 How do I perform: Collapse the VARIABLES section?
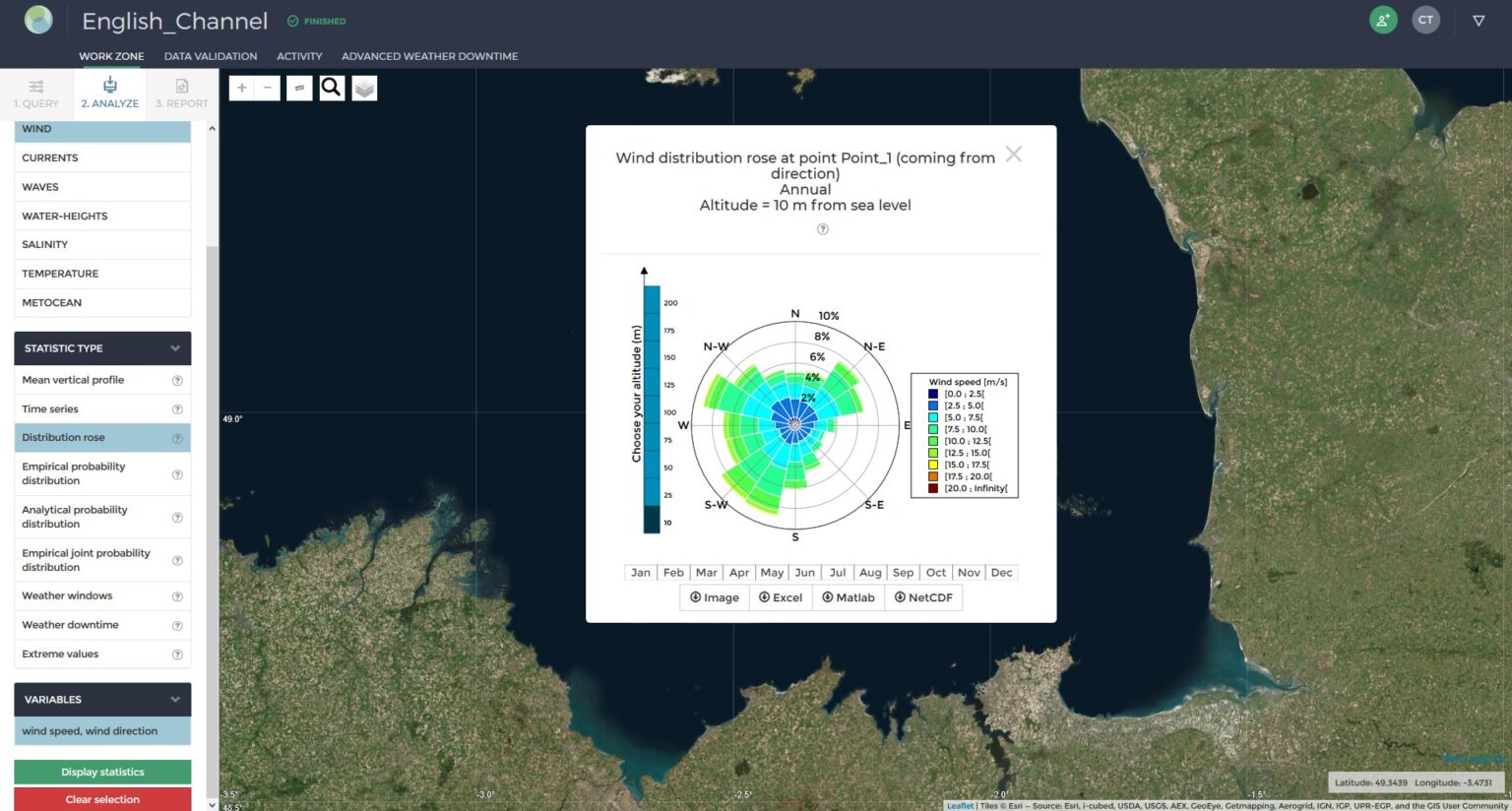click(x=173, y=699)
